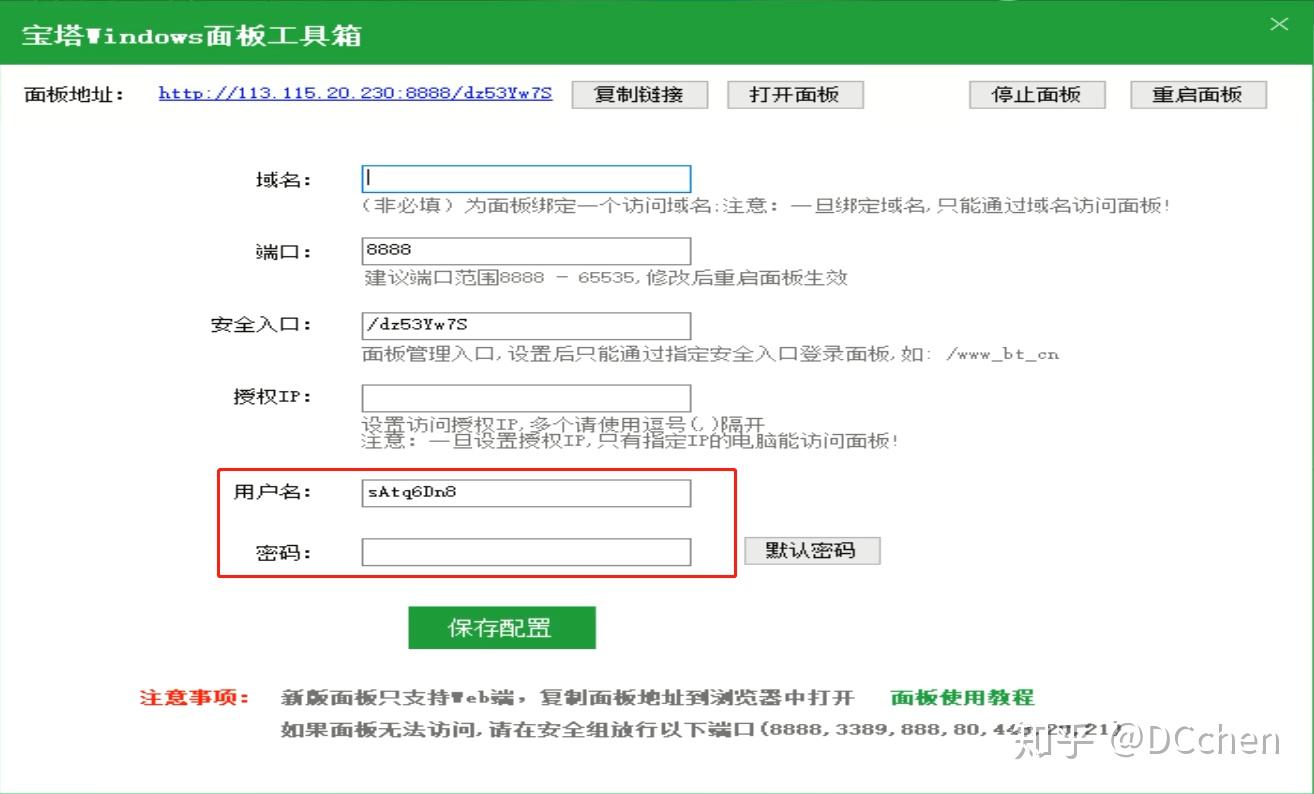This screenshot has height=794, width=1314.
Task: Focus the empty 密码 field
Action: 526,552
